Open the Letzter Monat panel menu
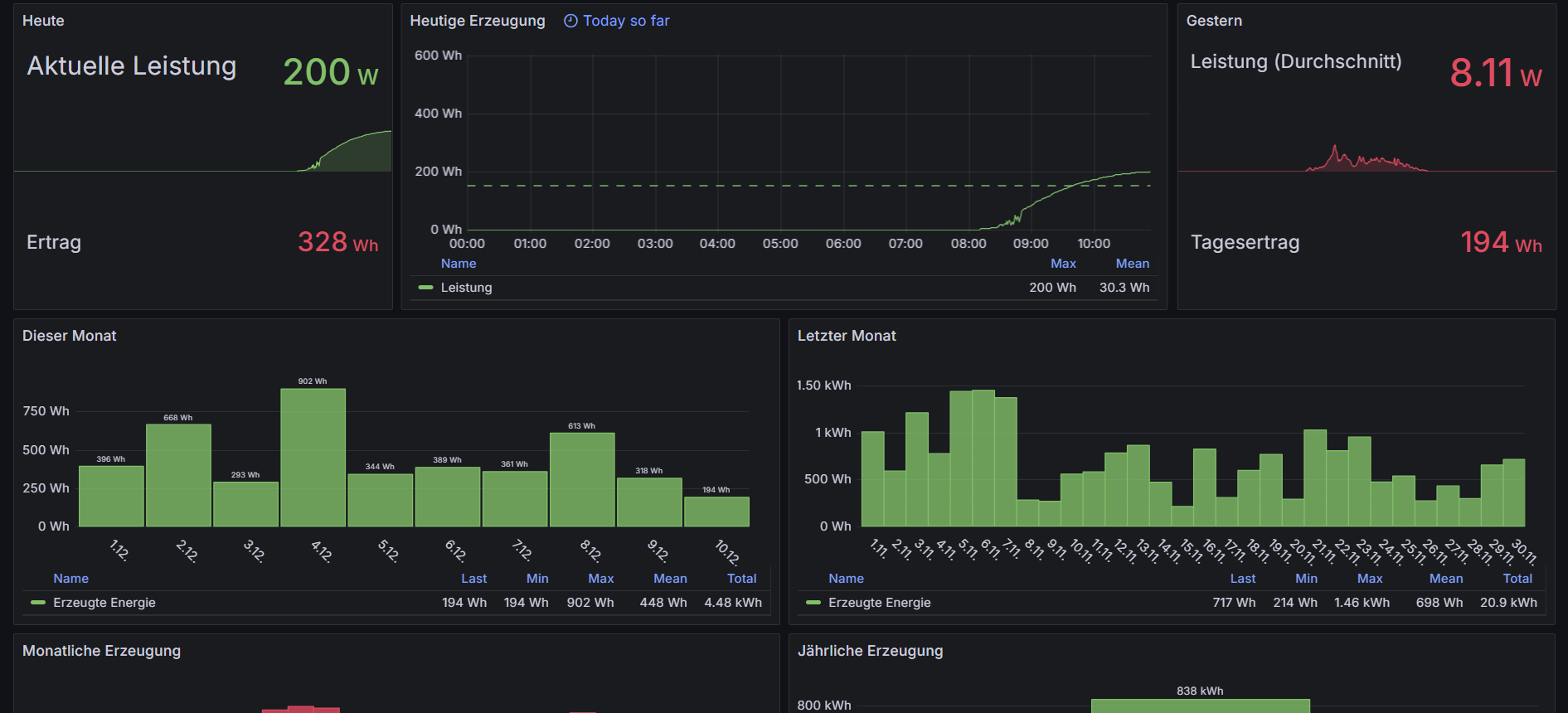 (x=846, y=336)
